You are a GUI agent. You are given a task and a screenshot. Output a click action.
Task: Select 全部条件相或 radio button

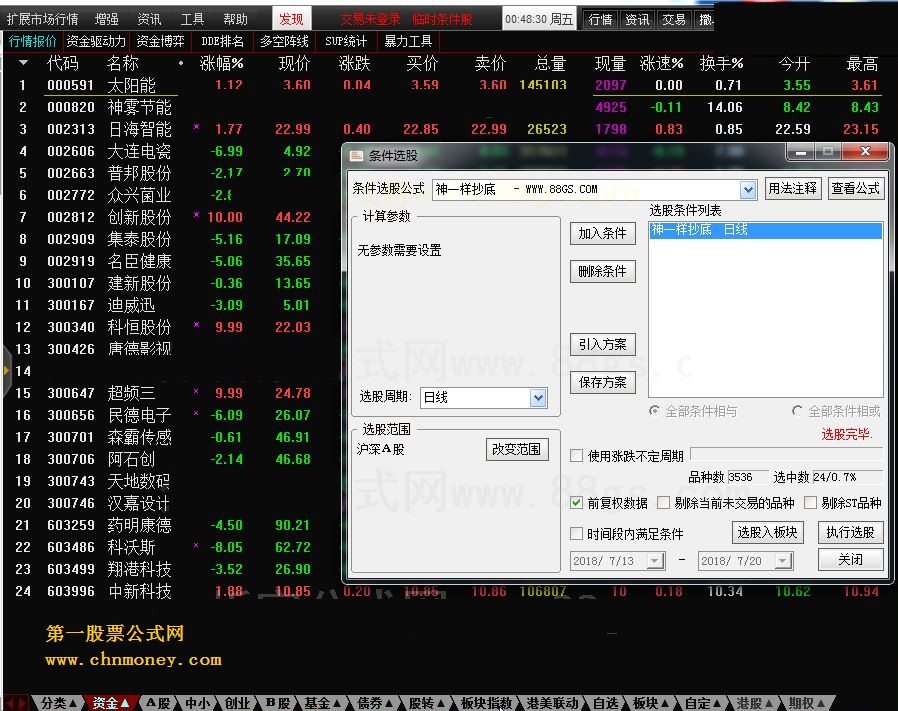pos(797,411)
